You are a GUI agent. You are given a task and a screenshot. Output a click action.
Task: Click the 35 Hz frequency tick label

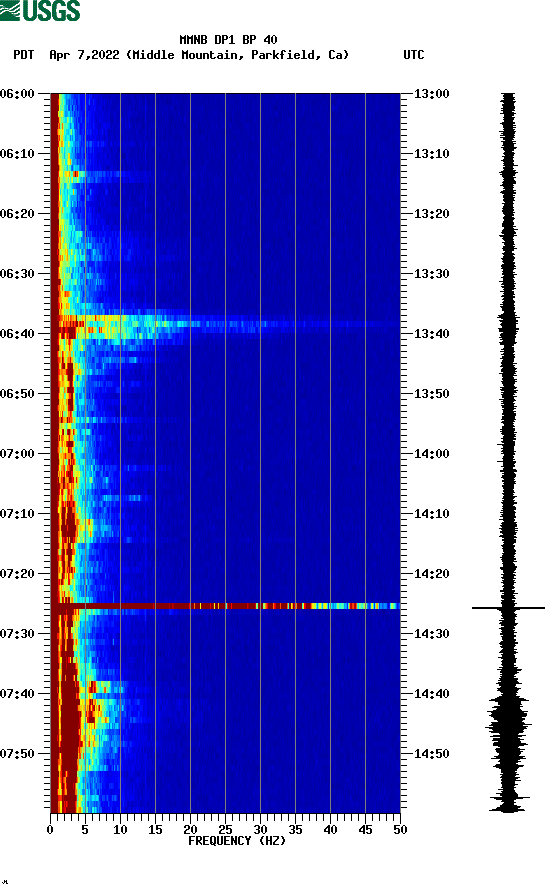pyautogui.click(x=295, y=830)
